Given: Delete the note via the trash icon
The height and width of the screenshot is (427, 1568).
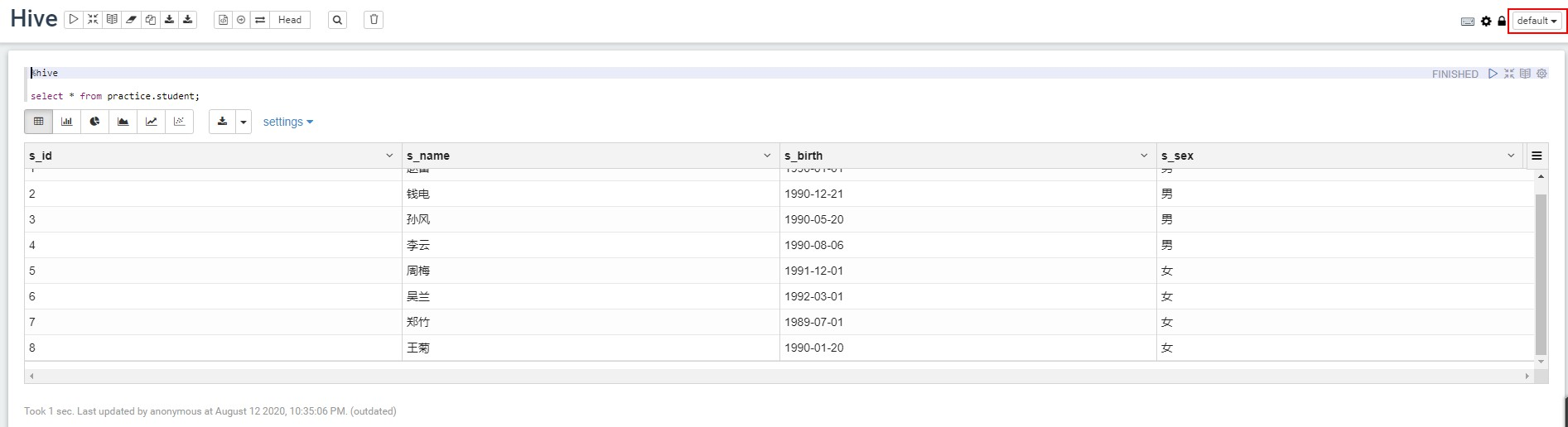Looking at the screenshot, I should (374, 20).
